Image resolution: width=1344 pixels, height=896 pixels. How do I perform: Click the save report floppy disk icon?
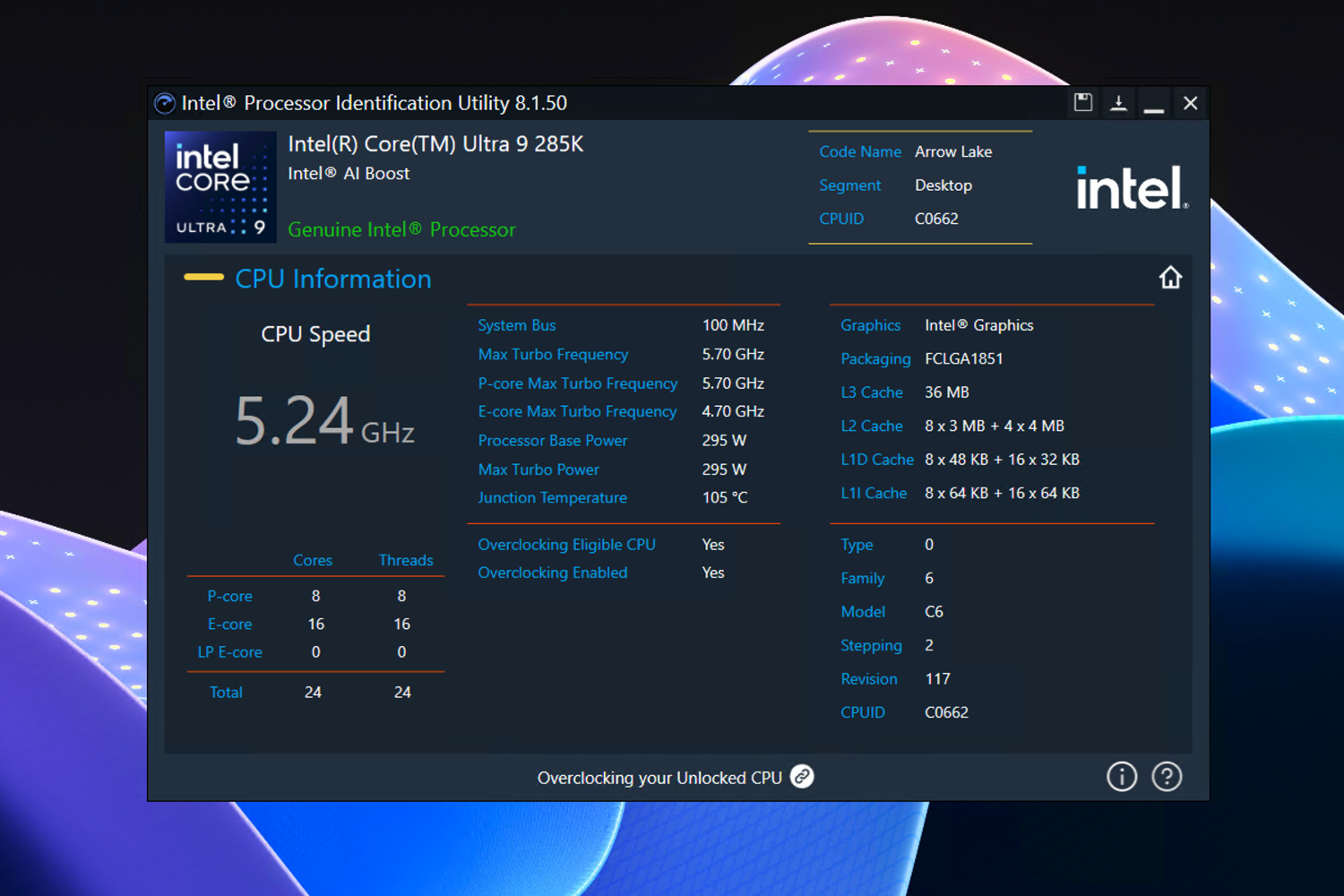(1083, 102)
